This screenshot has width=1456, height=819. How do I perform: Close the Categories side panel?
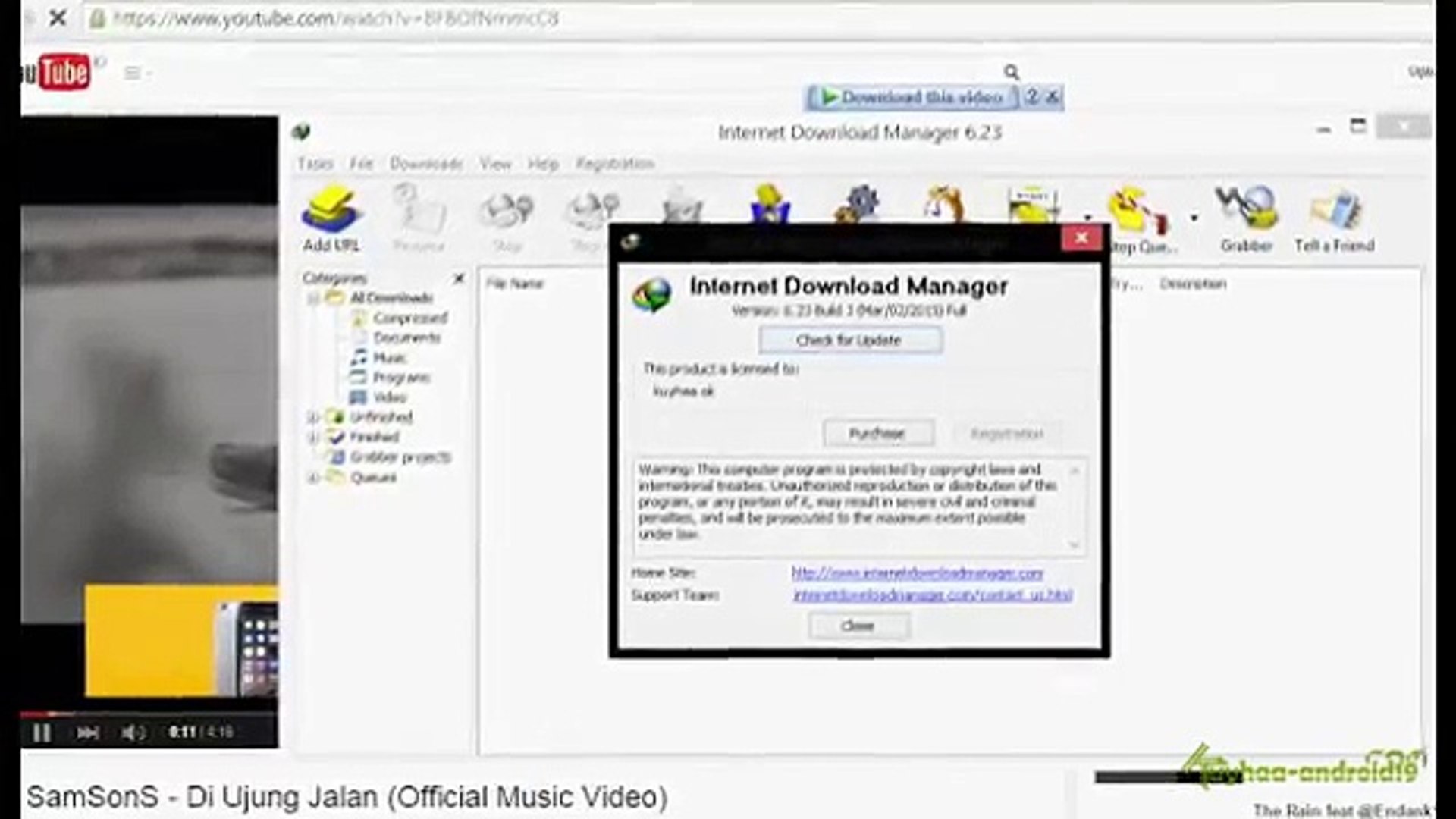[459, 278]
